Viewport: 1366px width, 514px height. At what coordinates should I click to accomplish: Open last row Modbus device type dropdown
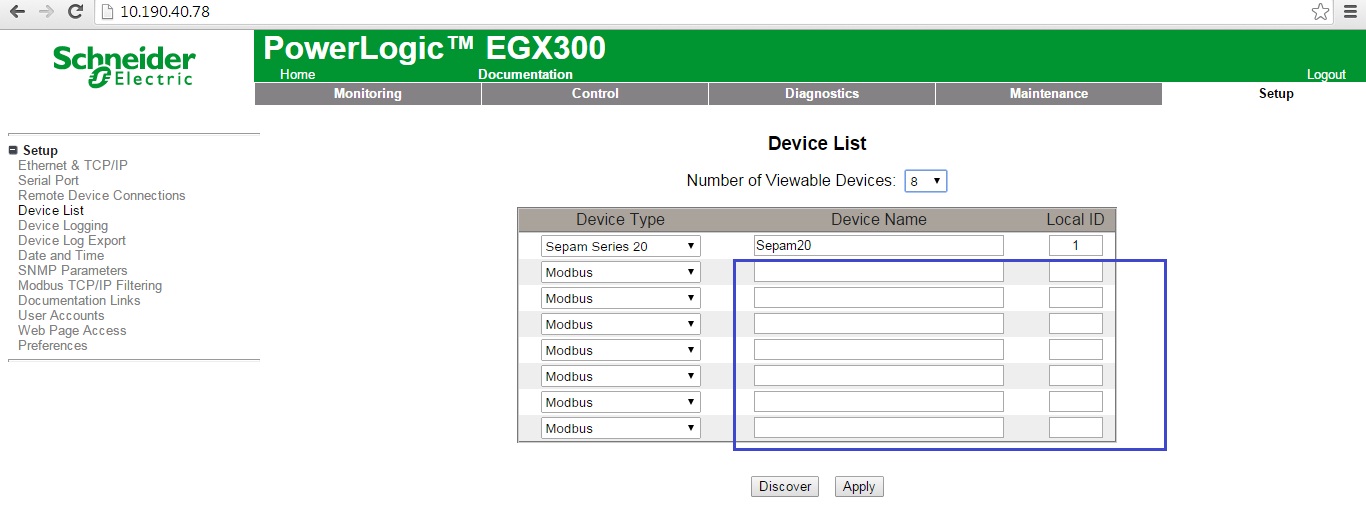(x=620, y=428)
